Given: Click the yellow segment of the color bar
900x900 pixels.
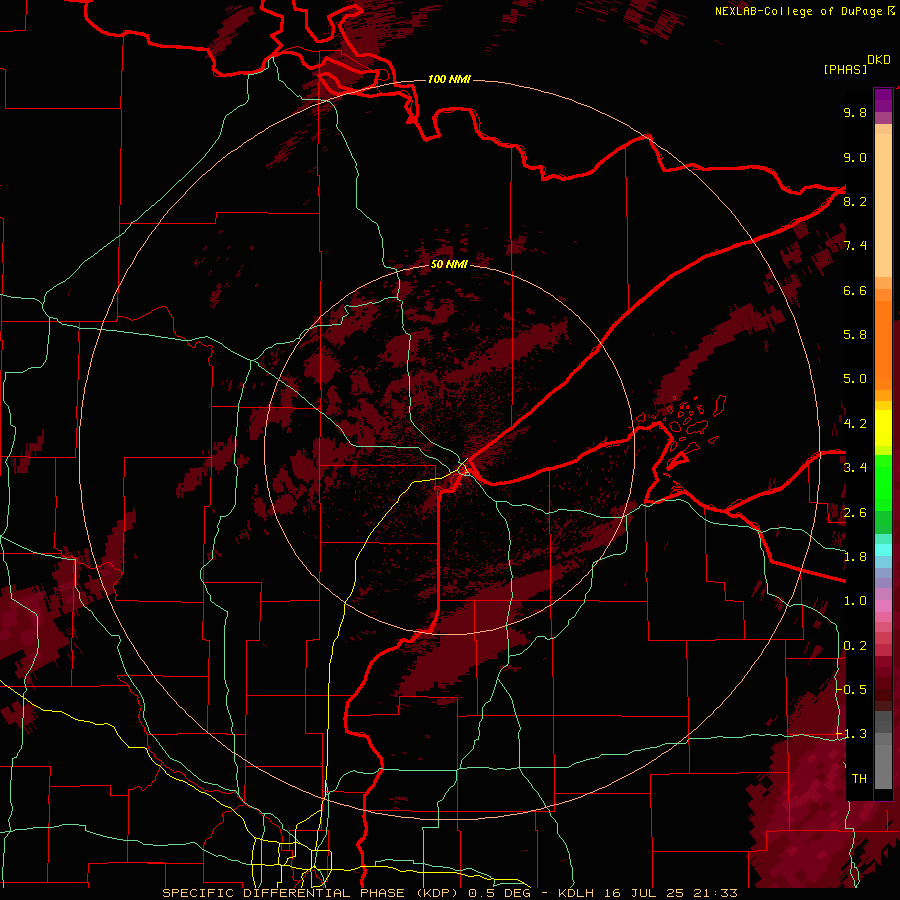Looking at the screenshot, I should tap(883, 428).
